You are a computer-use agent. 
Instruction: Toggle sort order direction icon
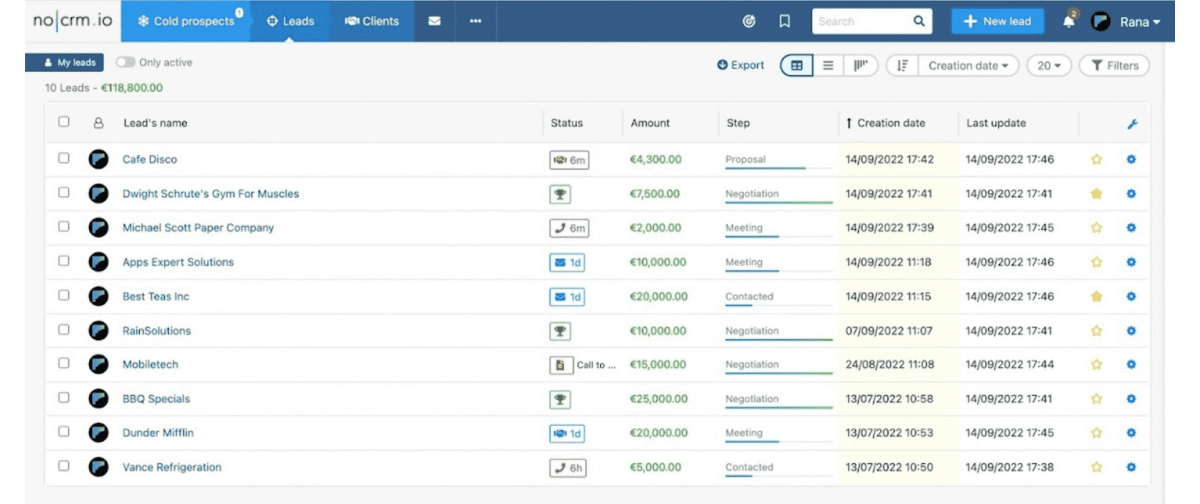pyautogui.click(x=902, y=66)
